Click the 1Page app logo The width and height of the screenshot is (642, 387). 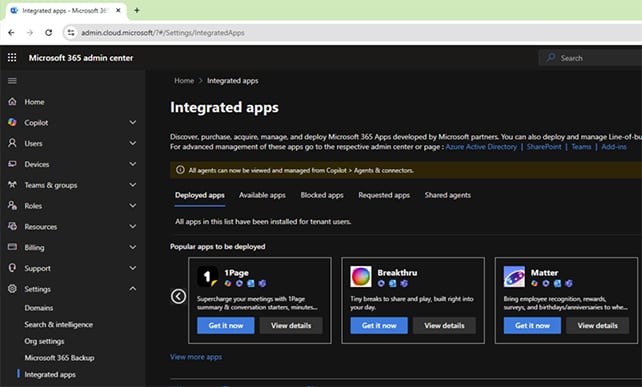[x=208, y=276]
